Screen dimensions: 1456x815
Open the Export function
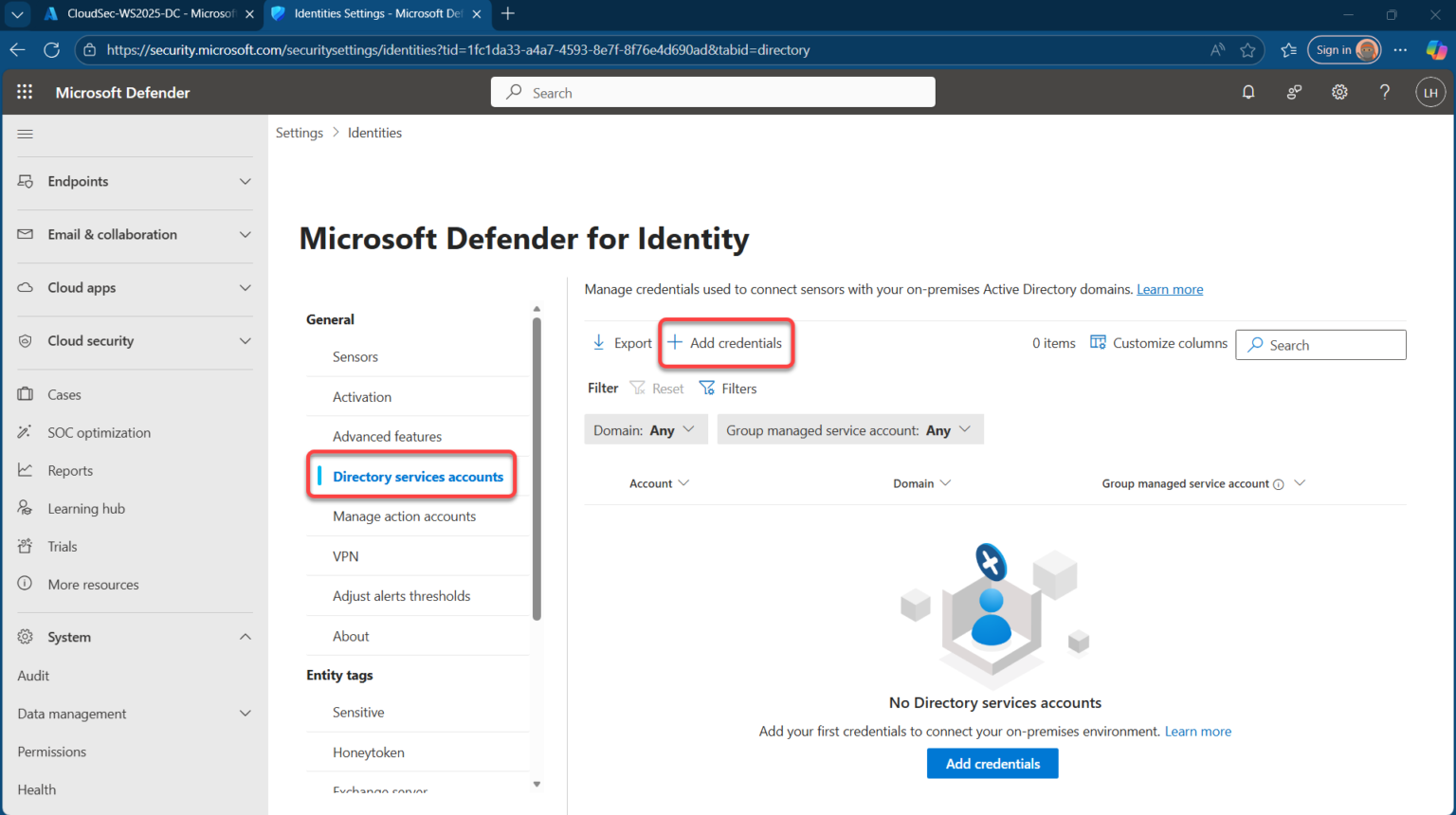(x=621, y=342)
